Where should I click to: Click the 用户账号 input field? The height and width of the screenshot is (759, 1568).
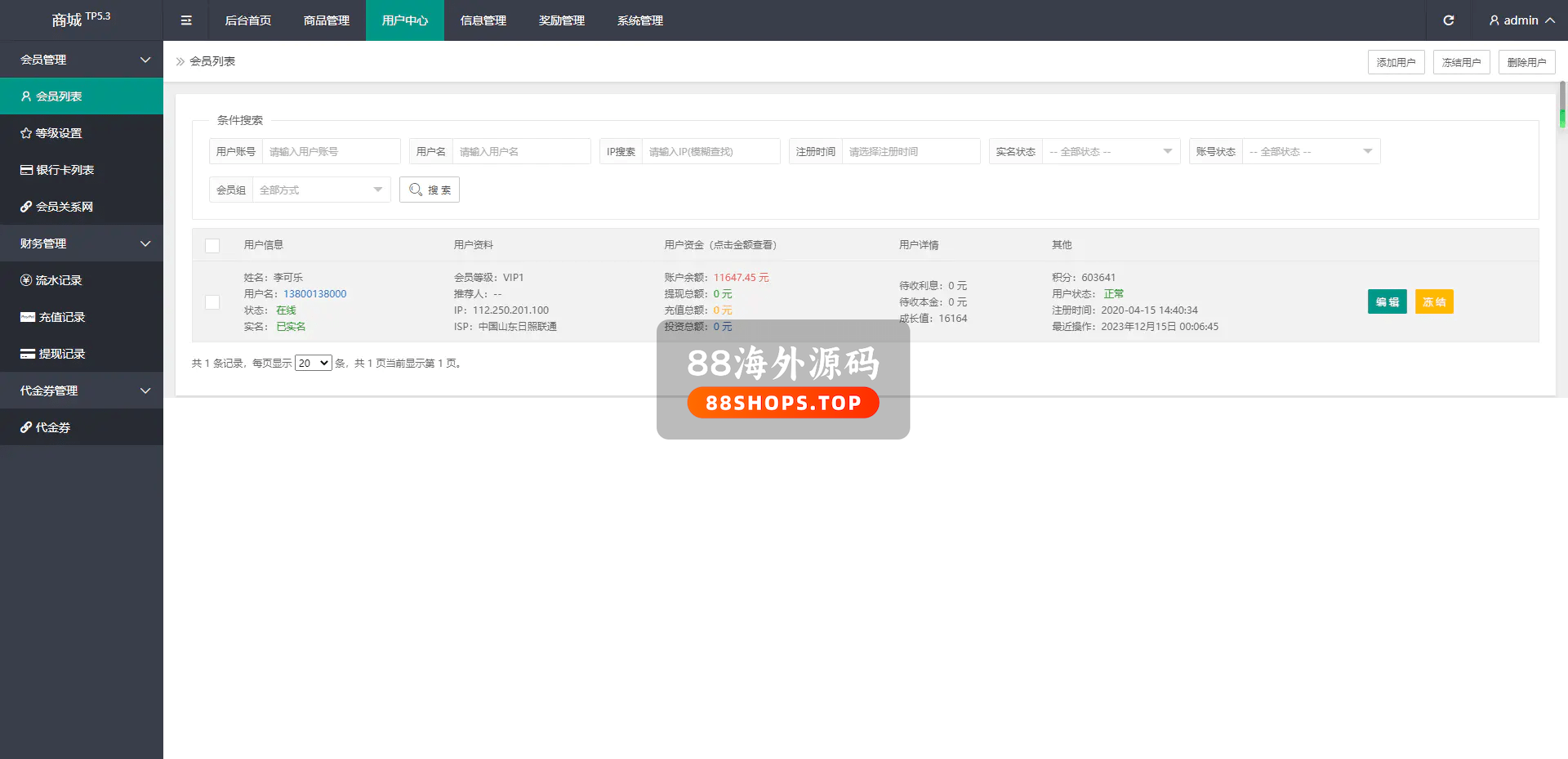point(330,152)
